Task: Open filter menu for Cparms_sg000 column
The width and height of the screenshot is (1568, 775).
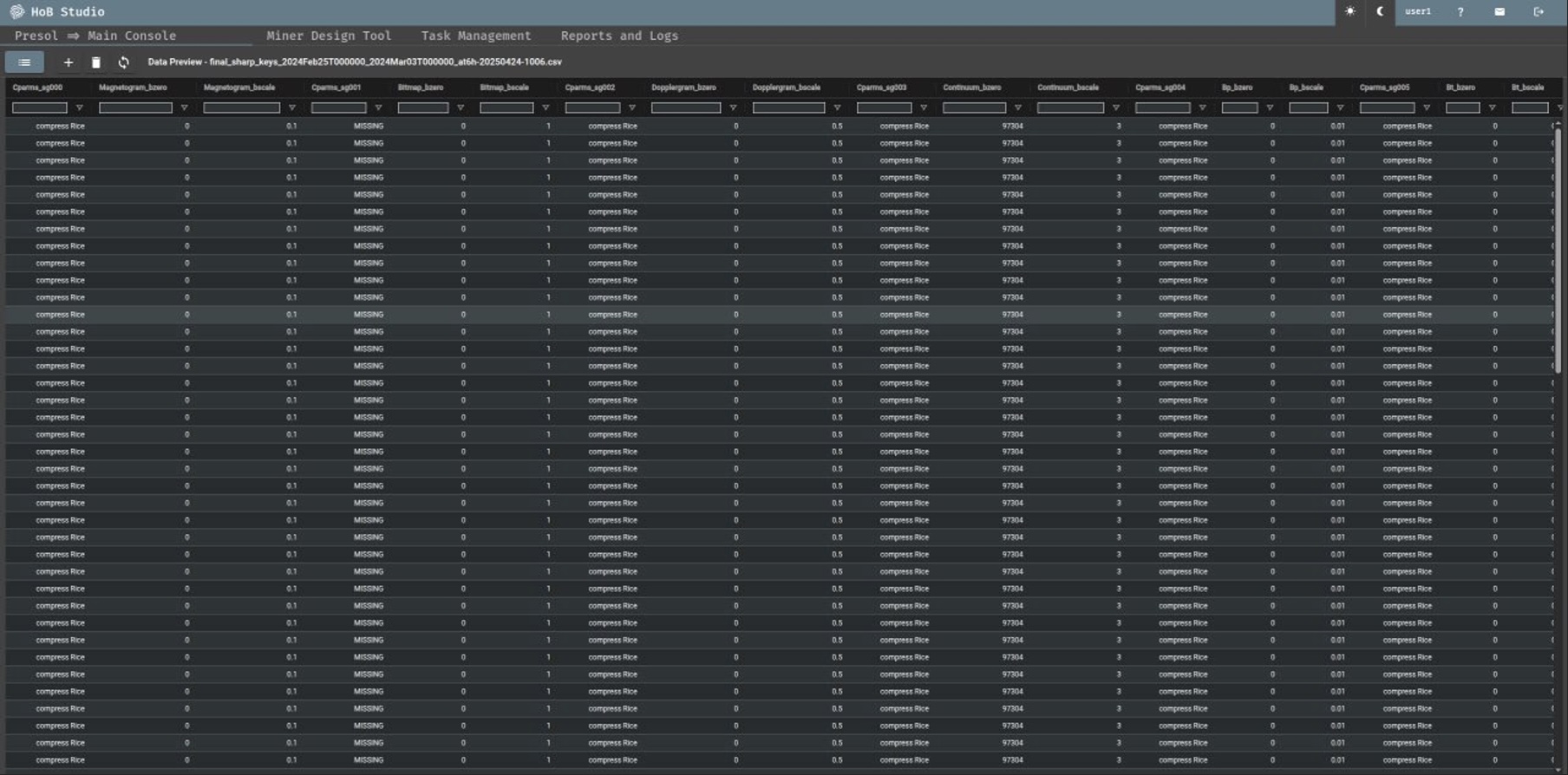Action: coord(79,108)
